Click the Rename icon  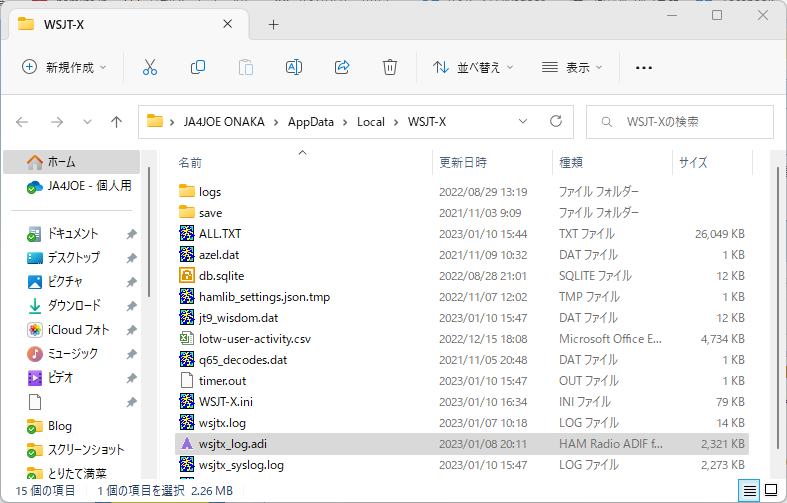(x=294, y=67)
